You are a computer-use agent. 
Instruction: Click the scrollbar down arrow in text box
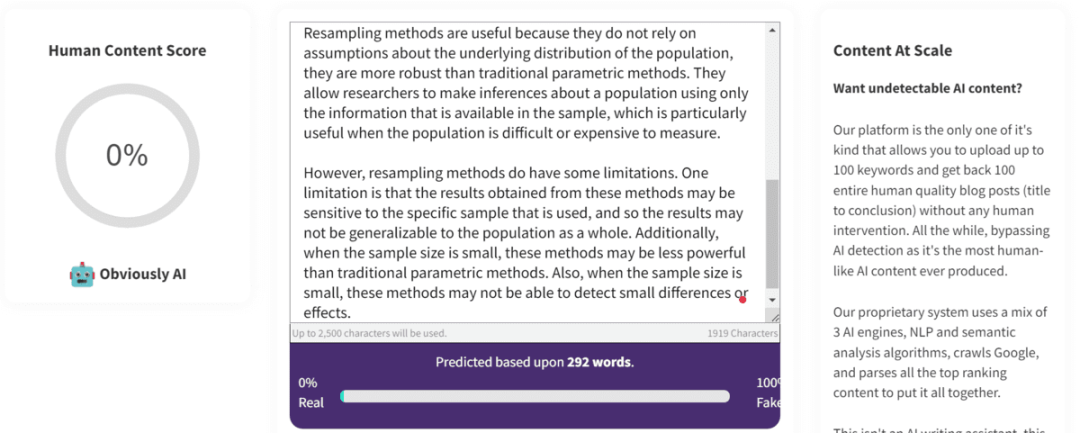click(772, 299)
